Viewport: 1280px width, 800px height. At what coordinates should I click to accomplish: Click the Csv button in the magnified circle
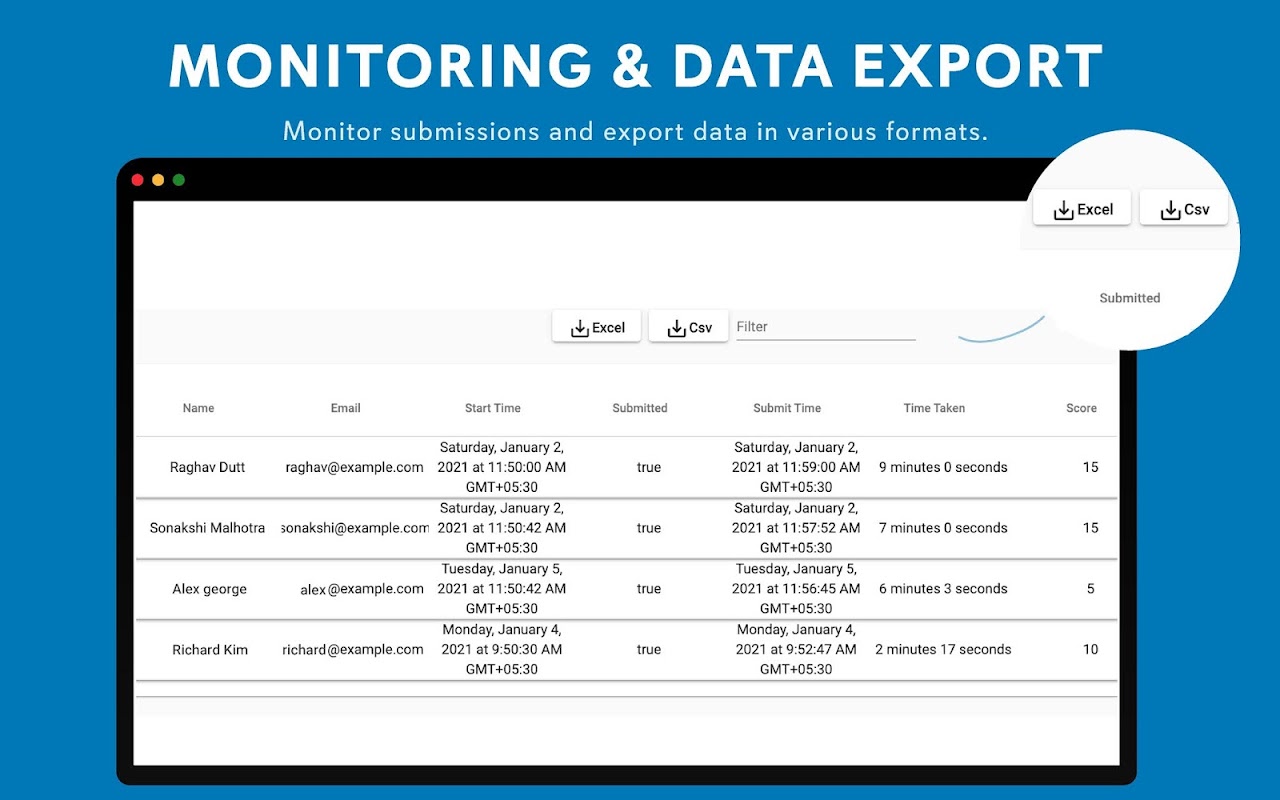click(1184, 209)
